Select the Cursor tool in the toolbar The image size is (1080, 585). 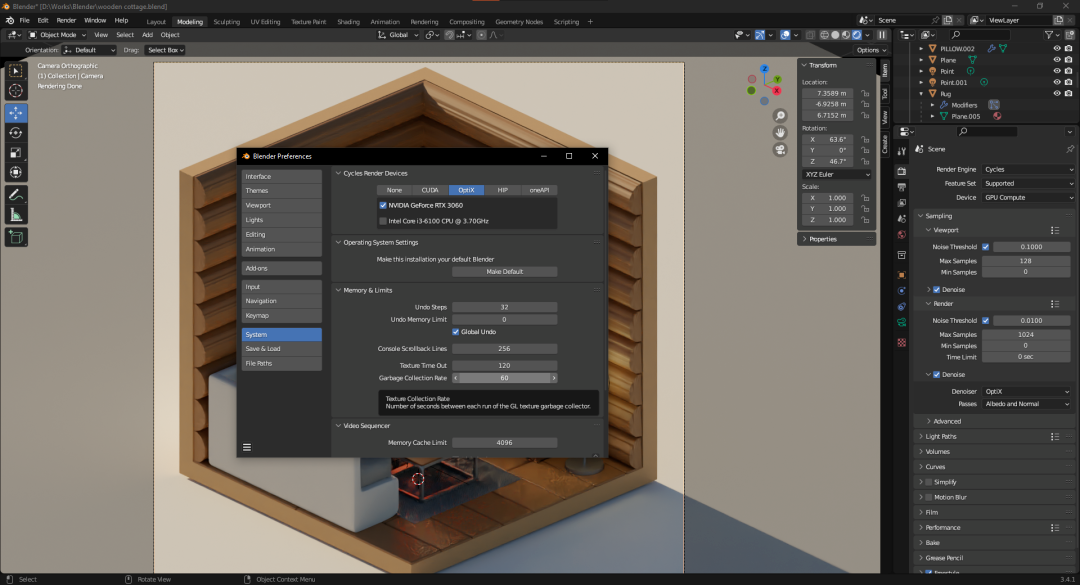[16, 91]
